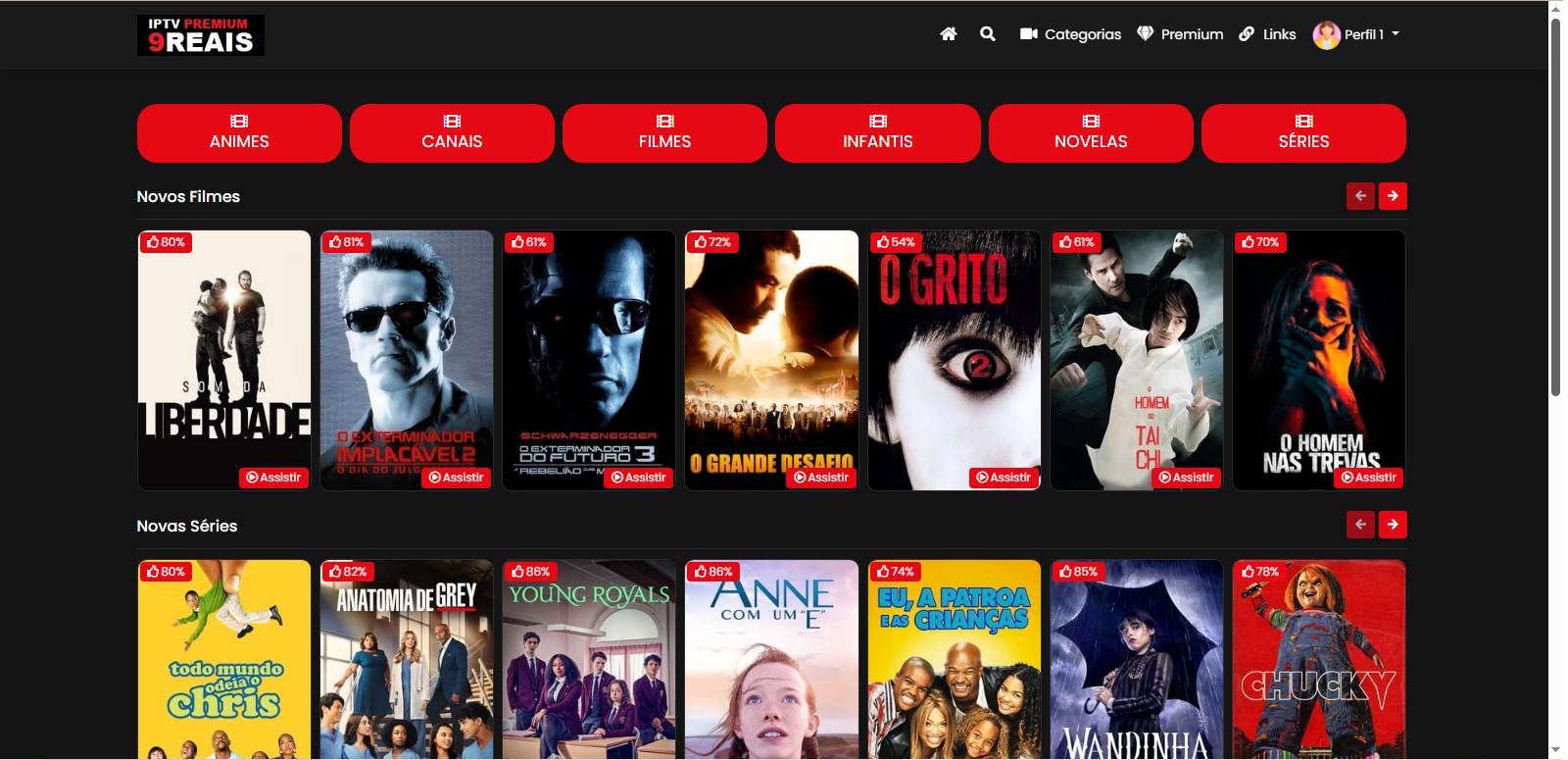The image size is (1568, 760).
Task: Open Categorias in the navigation bar
Action: click(1070, 34)
